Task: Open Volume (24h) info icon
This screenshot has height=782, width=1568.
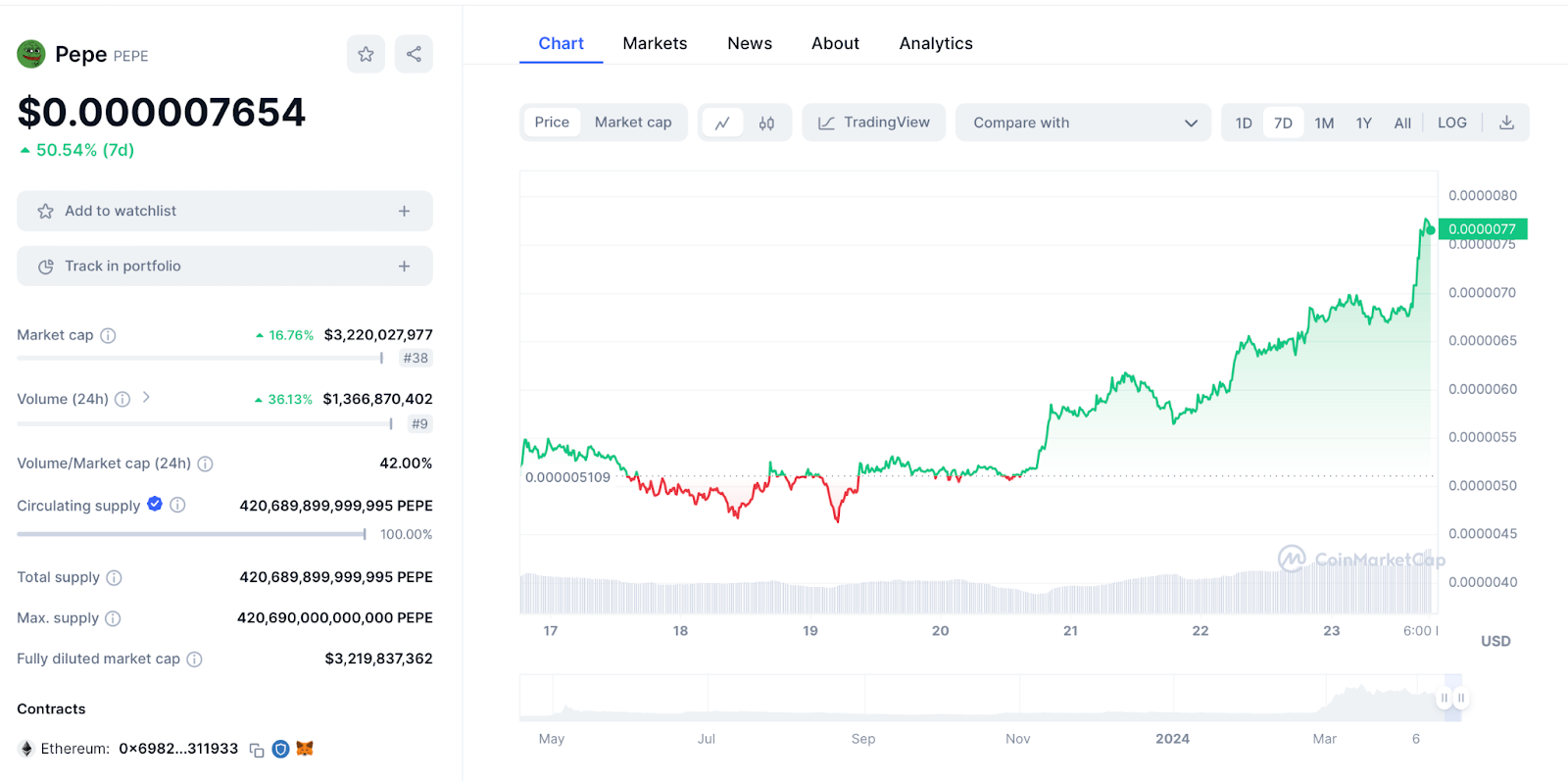Action: [x=122, y=399]
